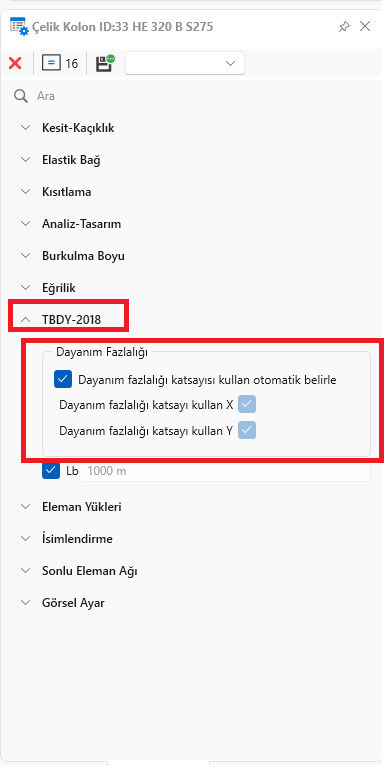
Task: Uncheck the otomatik belirle strength coefficient checkbox
Action: pos(63,380)
